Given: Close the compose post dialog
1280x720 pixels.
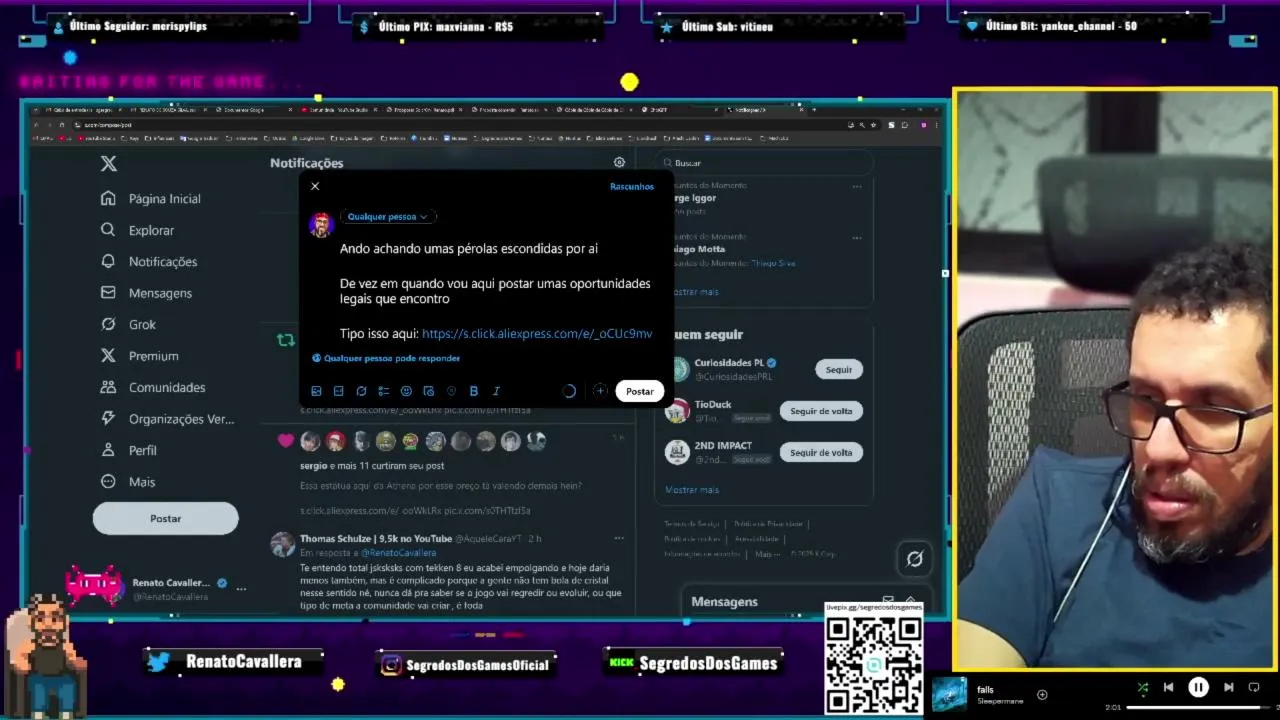Looking at the screenshot, I should pyautogui.click(x=315, y=186).
